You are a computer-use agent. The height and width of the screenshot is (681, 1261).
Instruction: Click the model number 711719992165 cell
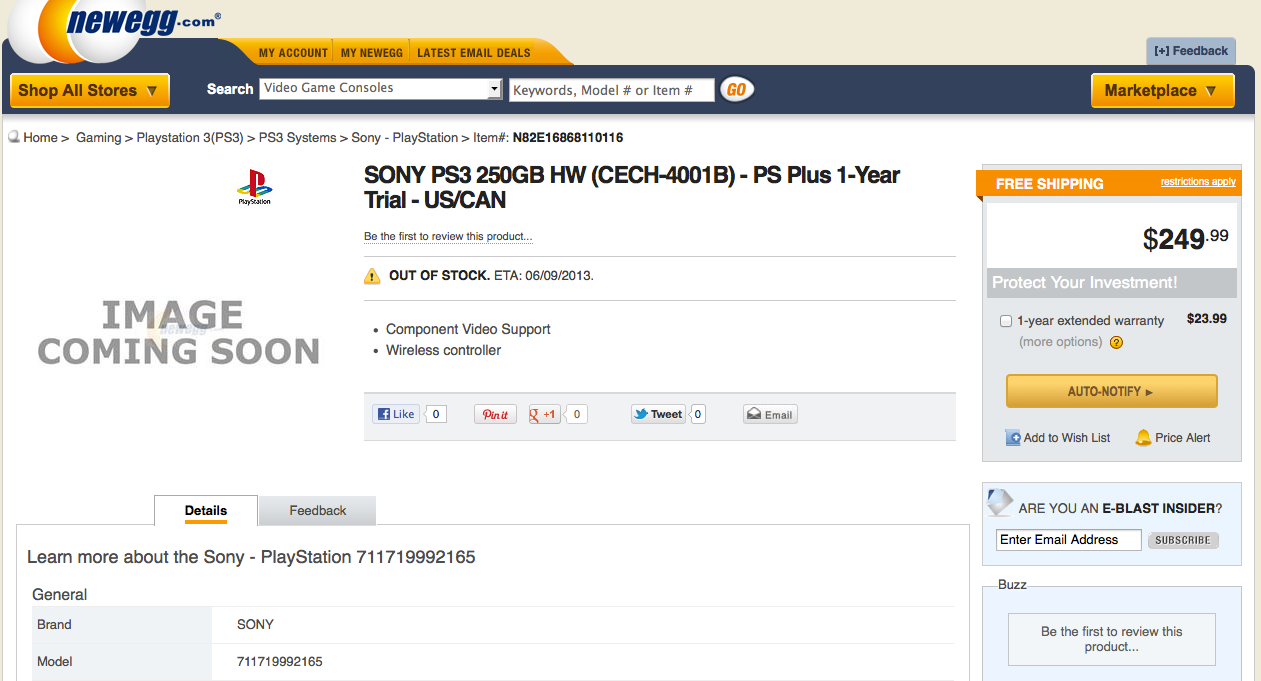tap(280, 662)
